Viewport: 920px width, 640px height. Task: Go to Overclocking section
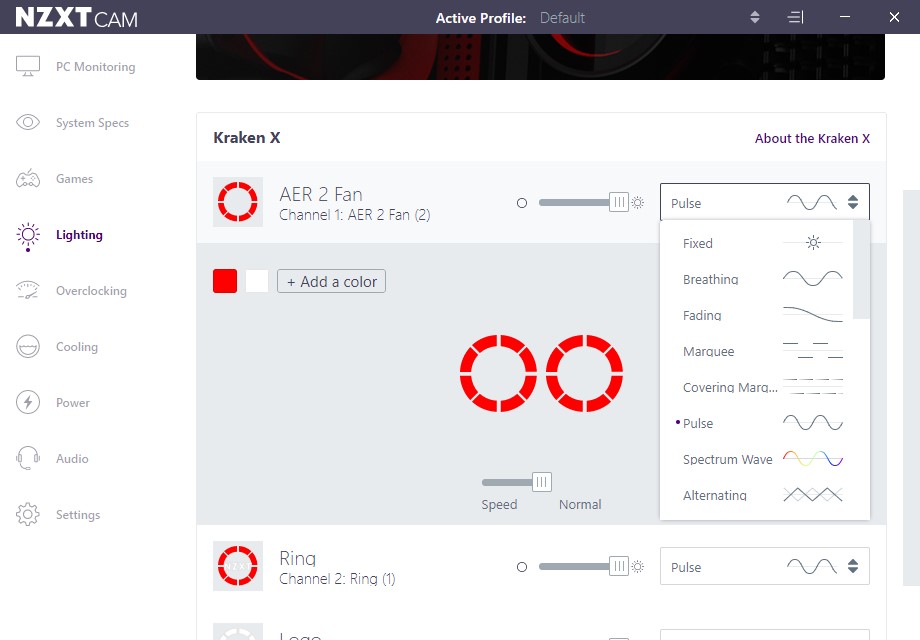[x=91, y=290]
